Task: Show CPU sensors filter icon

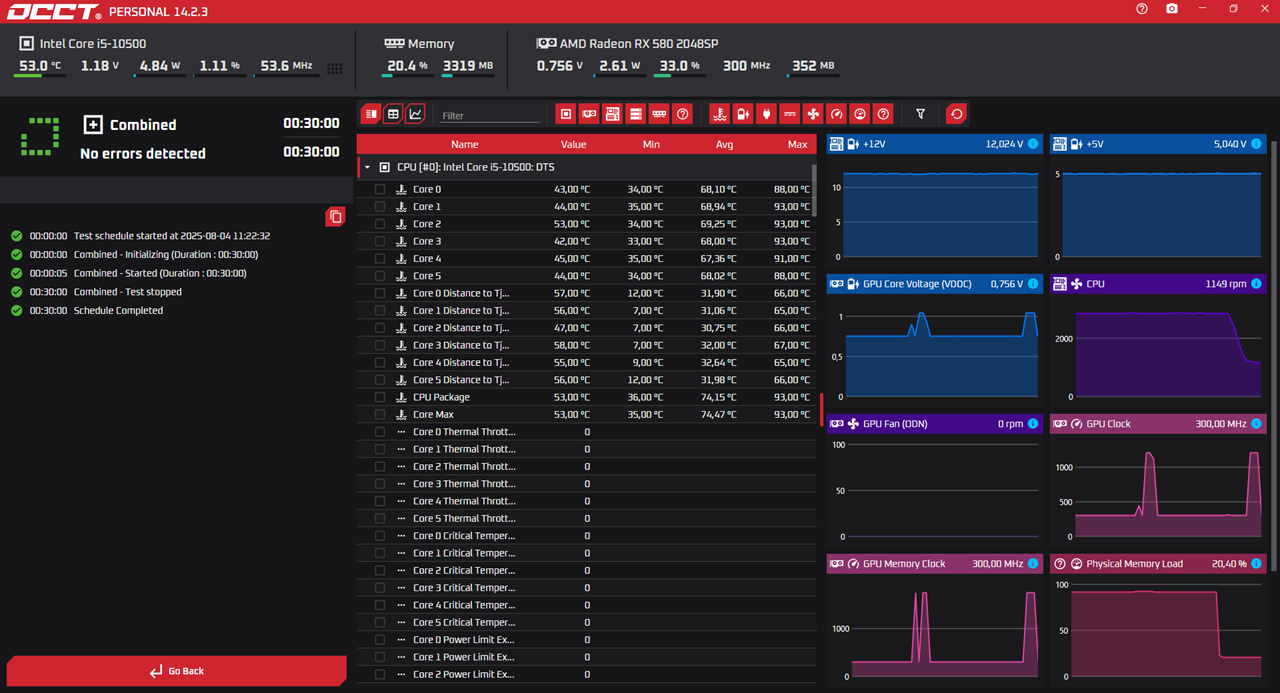Action: point(566,114)
